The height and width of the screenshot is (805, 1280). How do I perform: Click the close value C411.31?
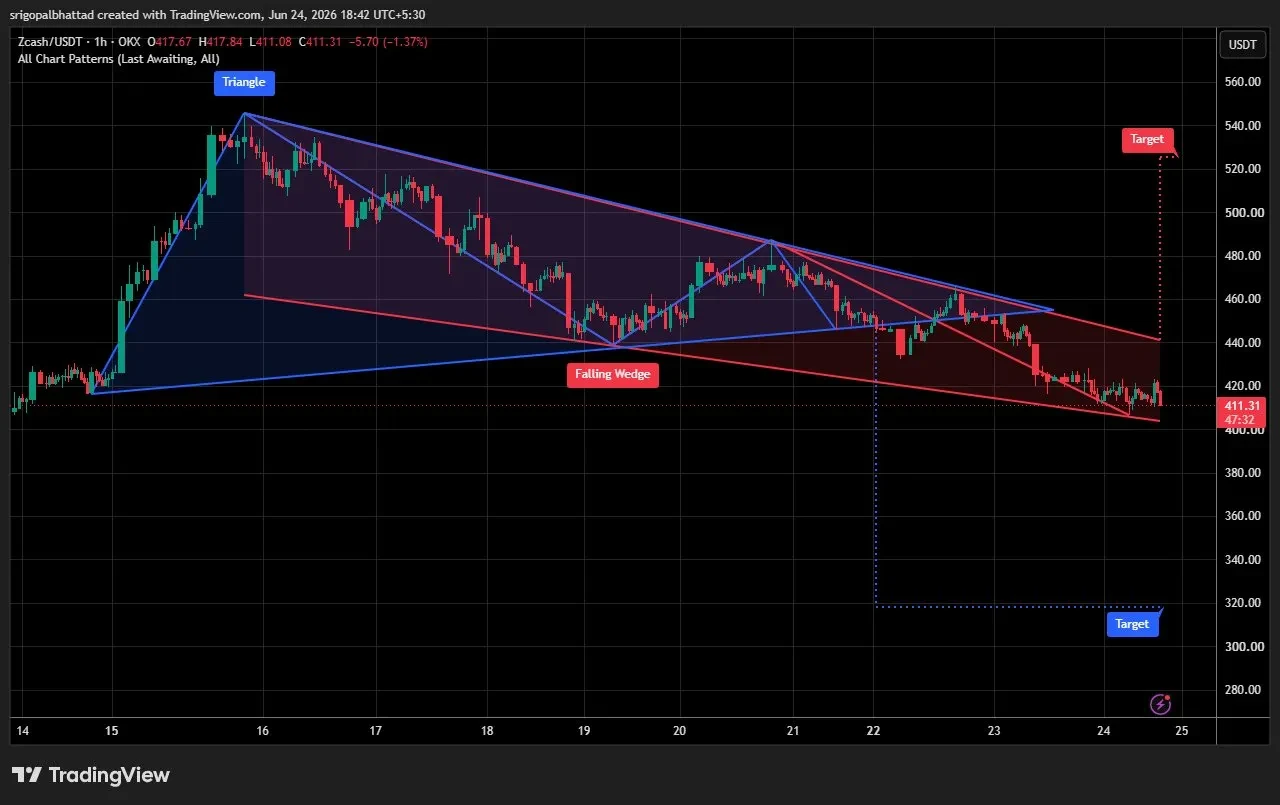(319, 42)
